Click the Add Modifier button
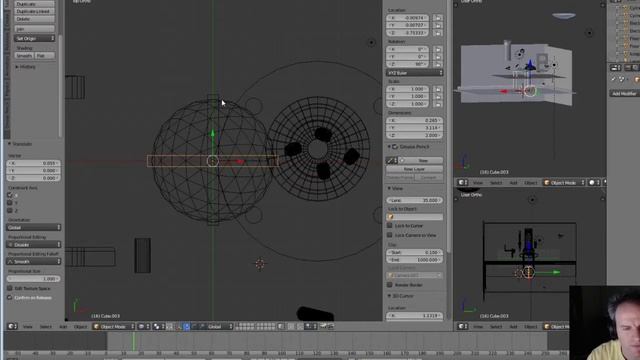 point(623,93)
